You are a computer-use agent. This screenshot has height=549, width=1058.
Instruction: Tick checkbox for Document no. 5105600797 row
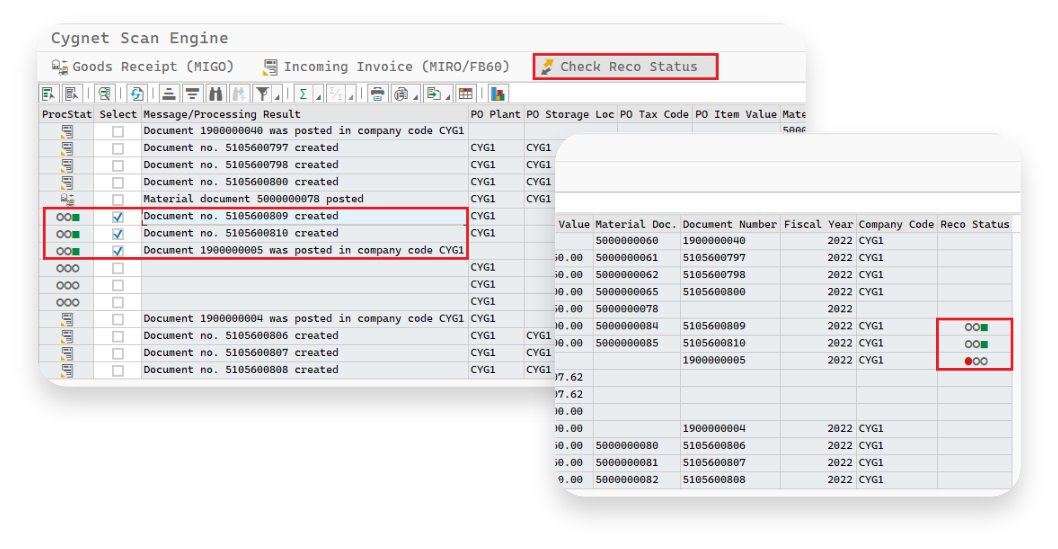118,148
